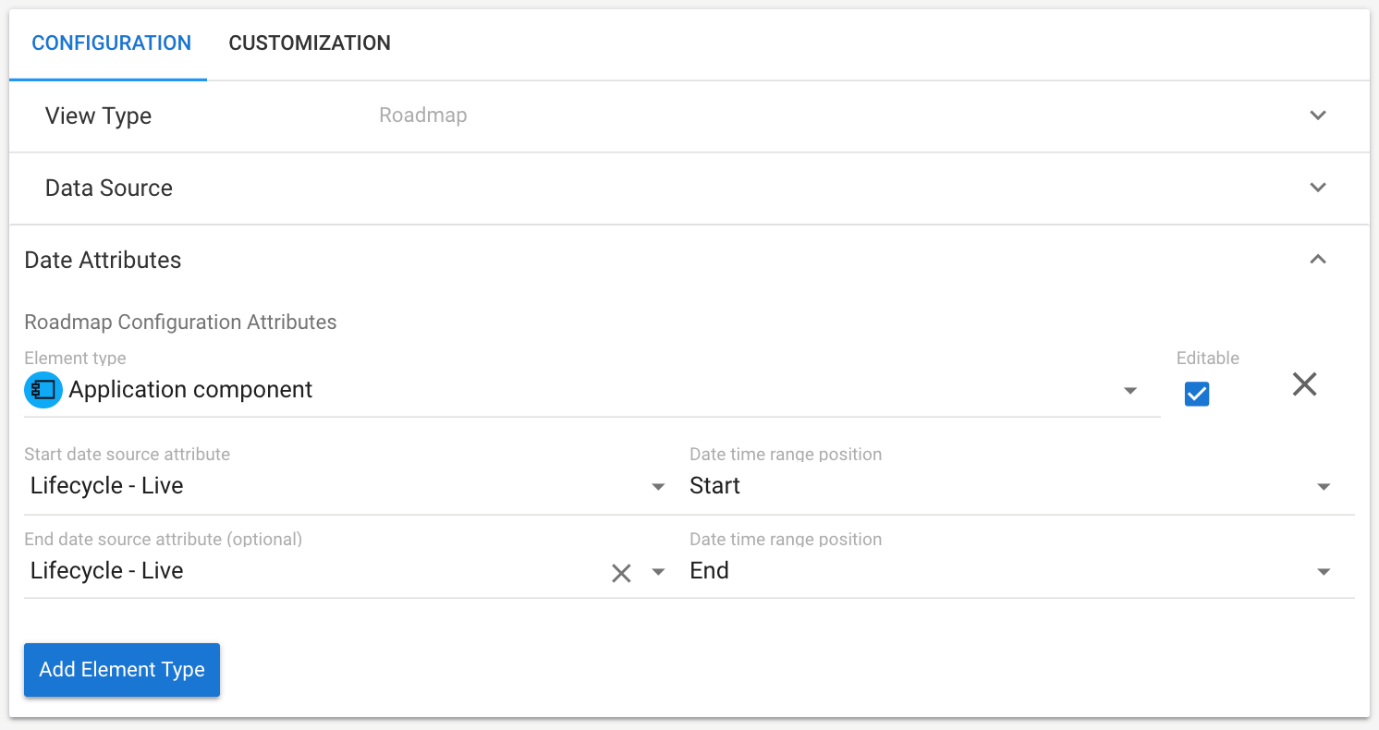Open the End range position dropdown

(x=1323, y=572)
